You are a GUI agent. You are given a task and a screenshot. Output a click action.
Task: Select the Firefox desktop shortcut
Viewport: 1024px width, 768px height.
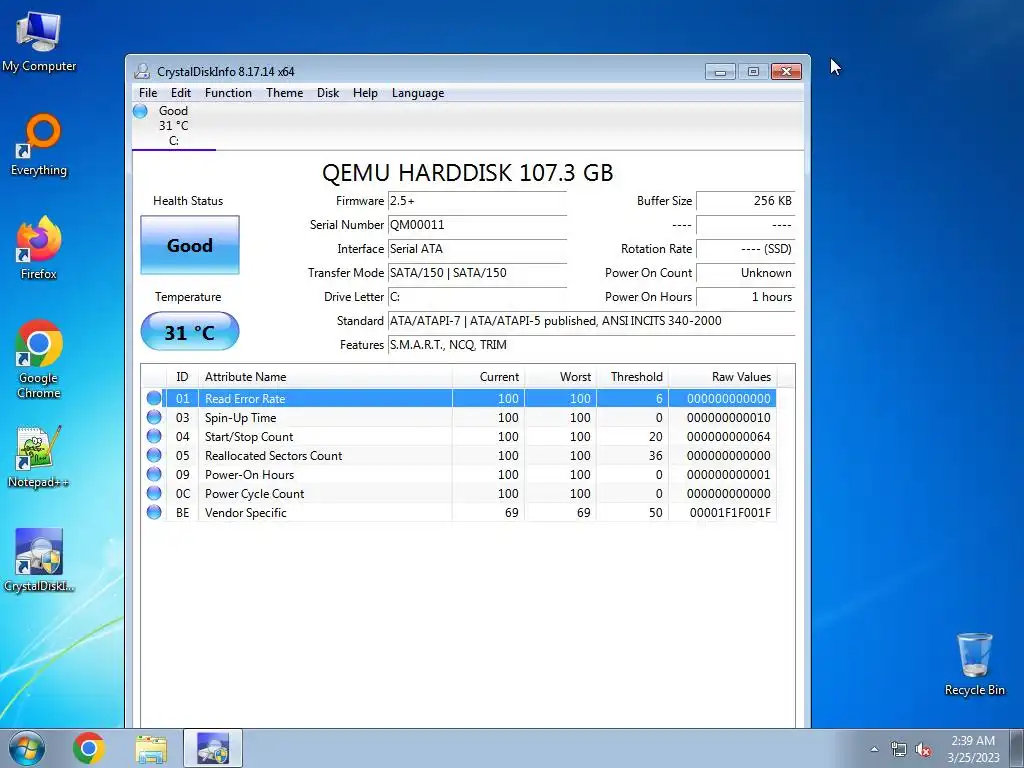coord(39,248)
